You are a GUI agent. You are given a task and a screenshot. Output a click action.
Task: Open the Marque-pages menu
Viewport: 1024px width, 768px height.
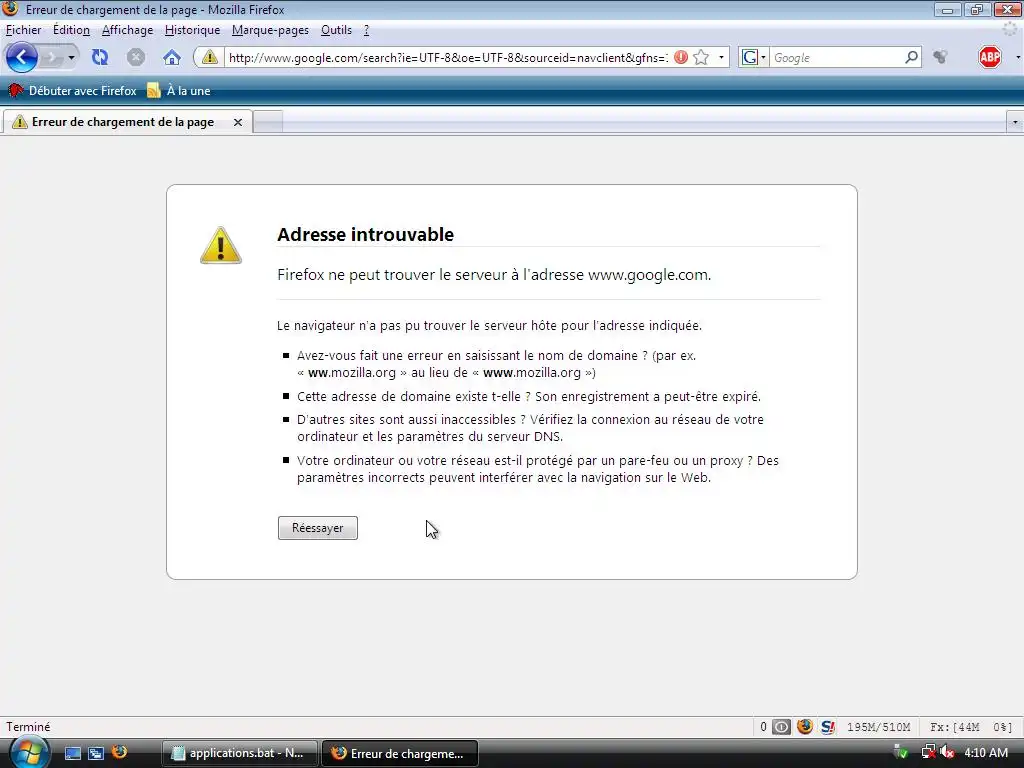tap(270, 30)
